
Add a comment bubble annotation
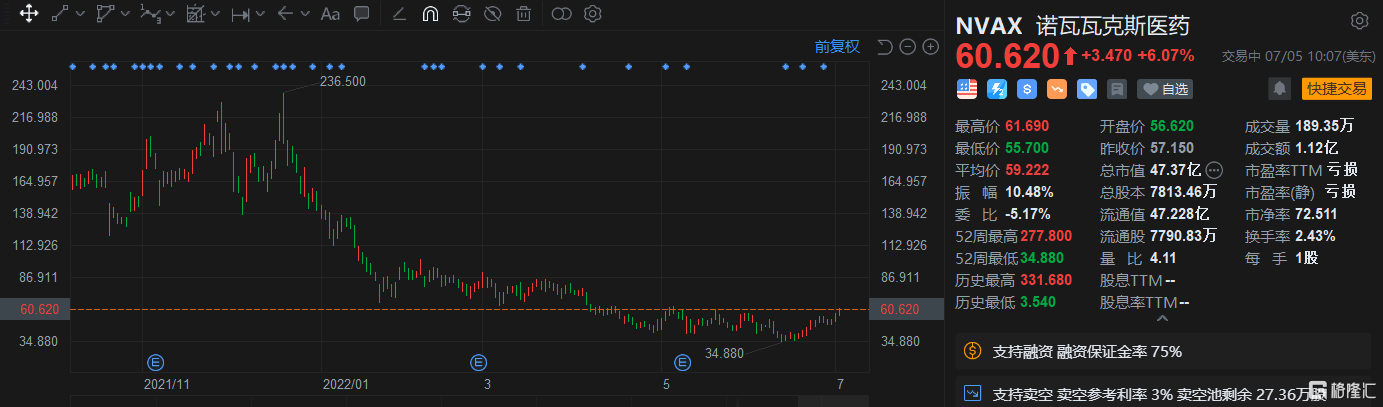[361, 14]
